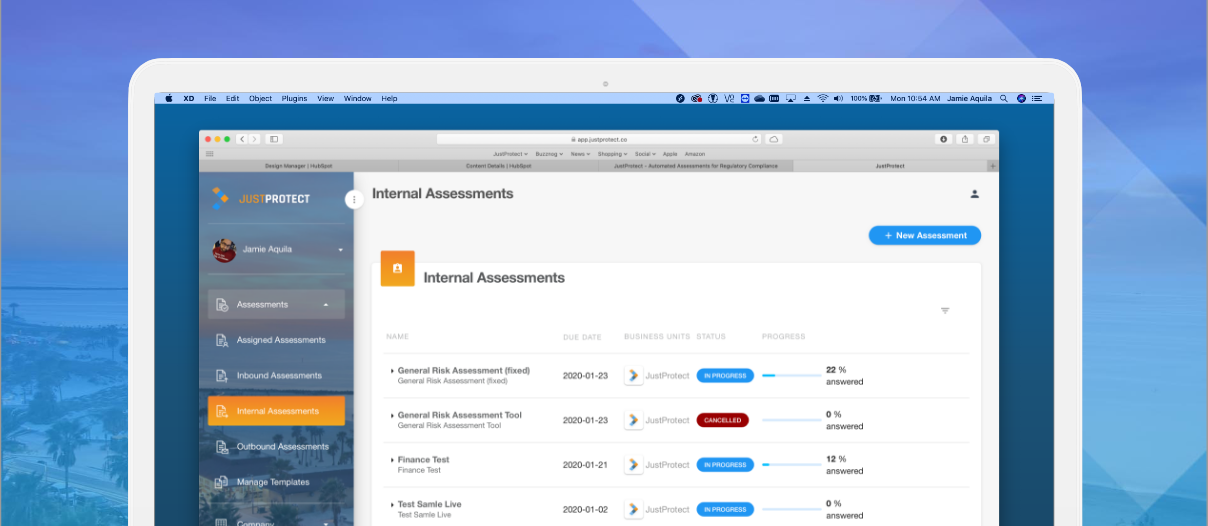Open Spotlight search in the menu bar
This screenshot has width=1208, height=526.
tap(1003, 99)
